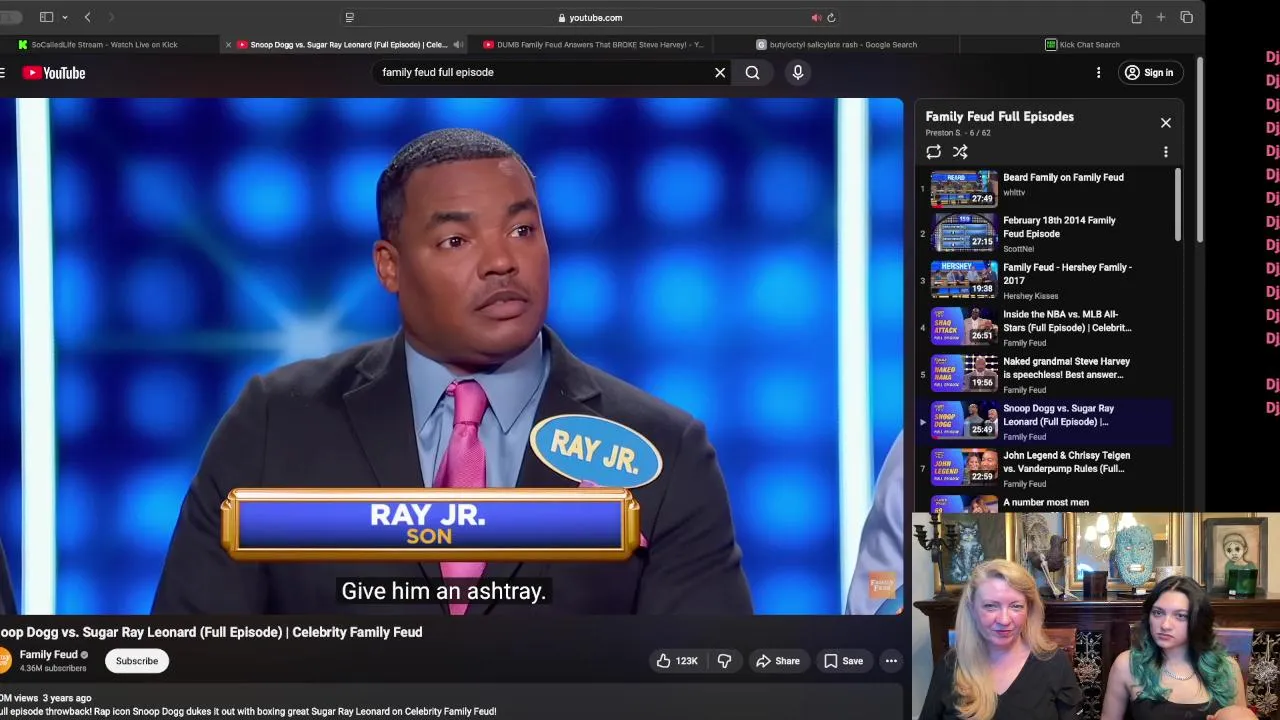Switch to butyloctyl salicylate rash Google tab
This screenshot has height=720, width=1280.
pos(836,44)
